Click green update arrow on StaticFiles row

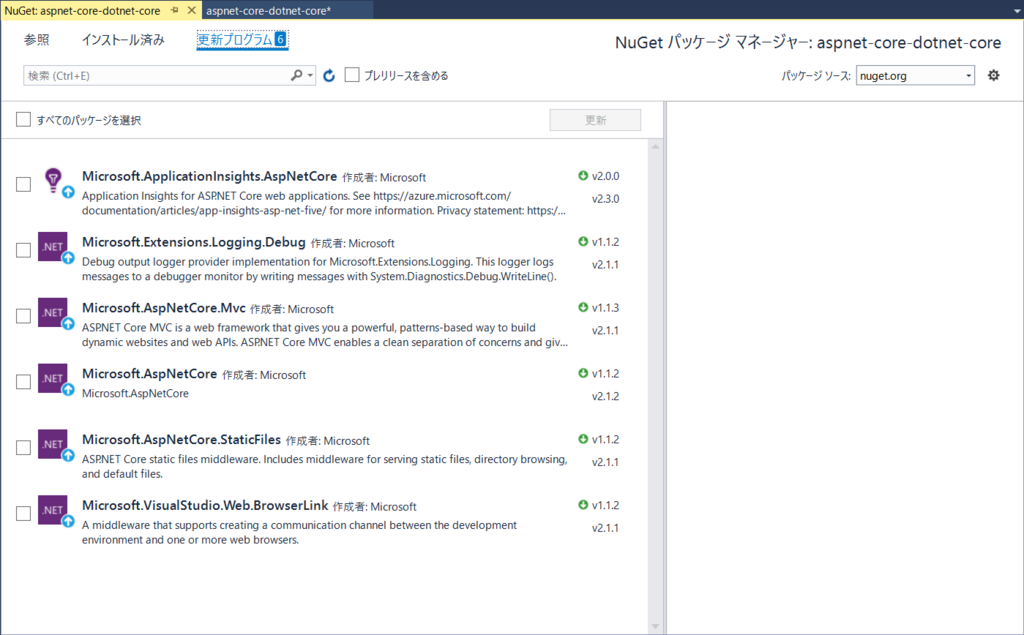[583, 439]
